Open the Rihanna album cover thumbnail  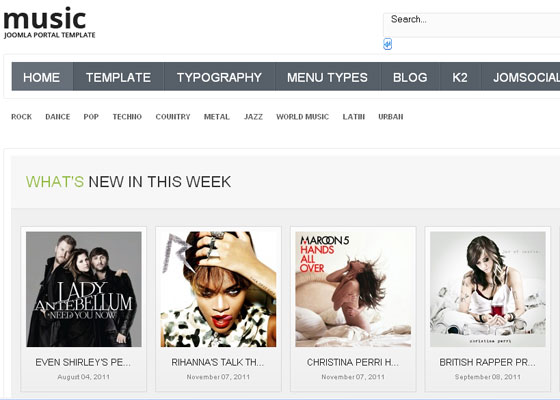pos(218,289)
